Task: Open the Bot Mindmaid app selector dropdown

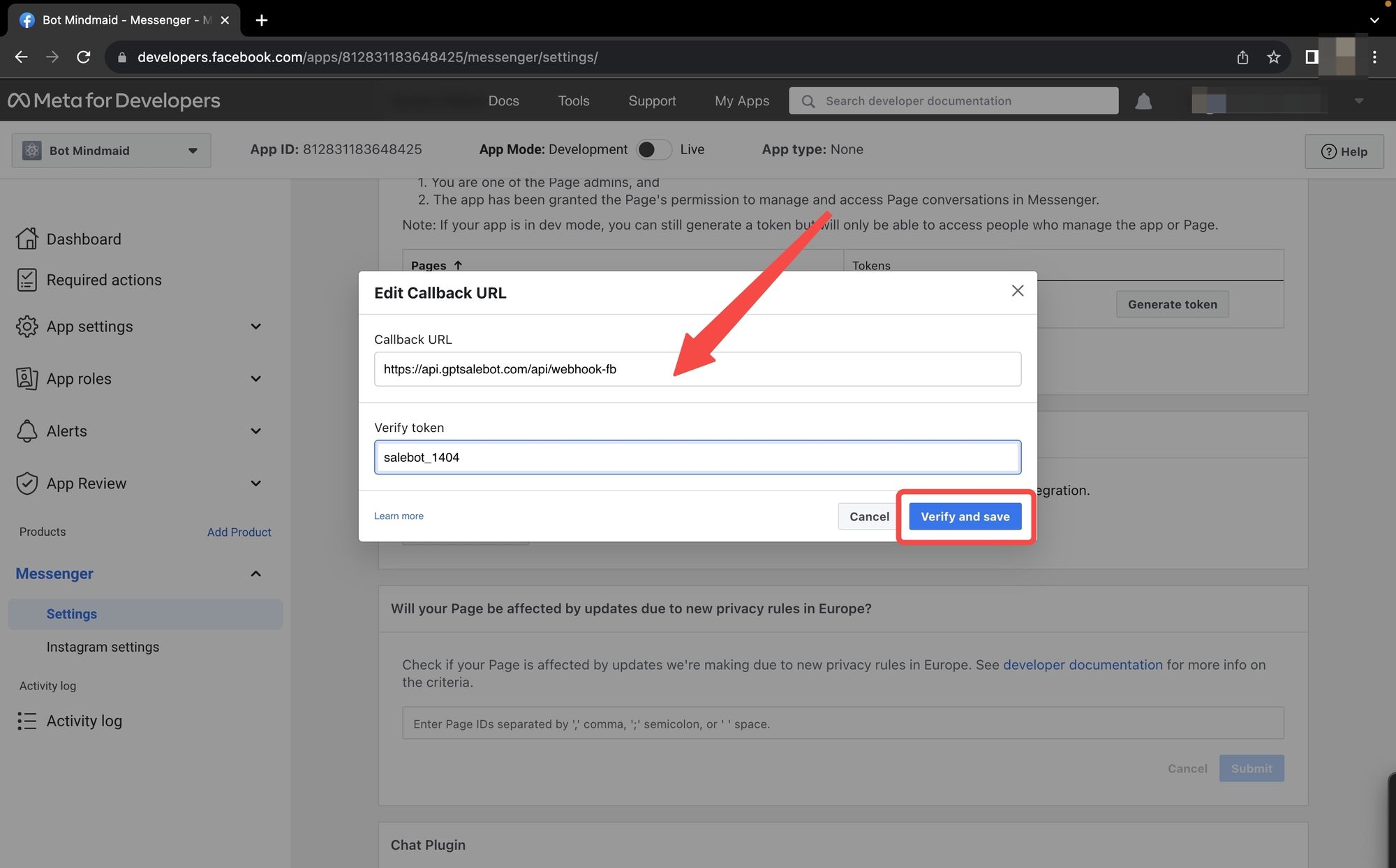Action: pyautogui.click(x=112, y=151)
